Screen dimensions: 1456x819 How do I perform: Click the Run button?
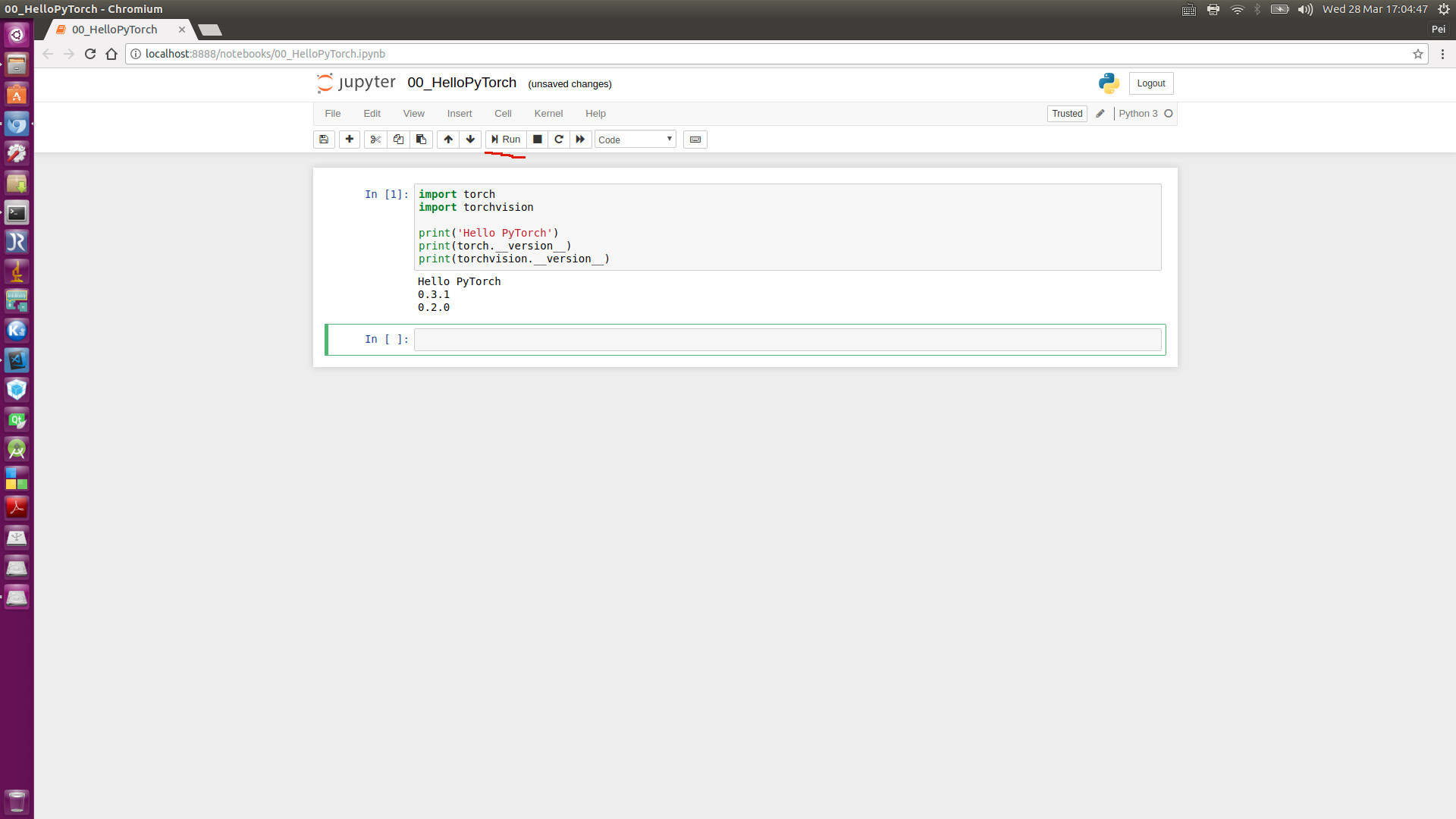tap(506, 140)
